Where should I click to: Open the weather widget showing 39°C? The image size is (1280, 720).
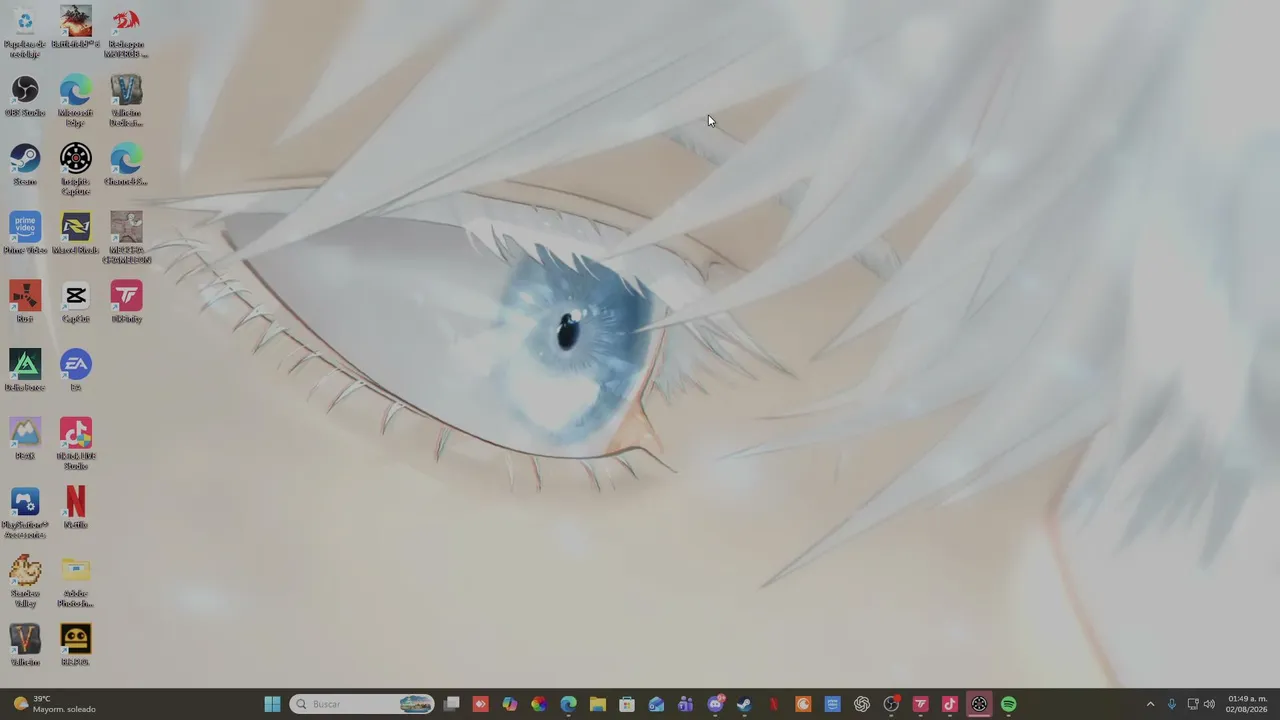coord(55,704)
